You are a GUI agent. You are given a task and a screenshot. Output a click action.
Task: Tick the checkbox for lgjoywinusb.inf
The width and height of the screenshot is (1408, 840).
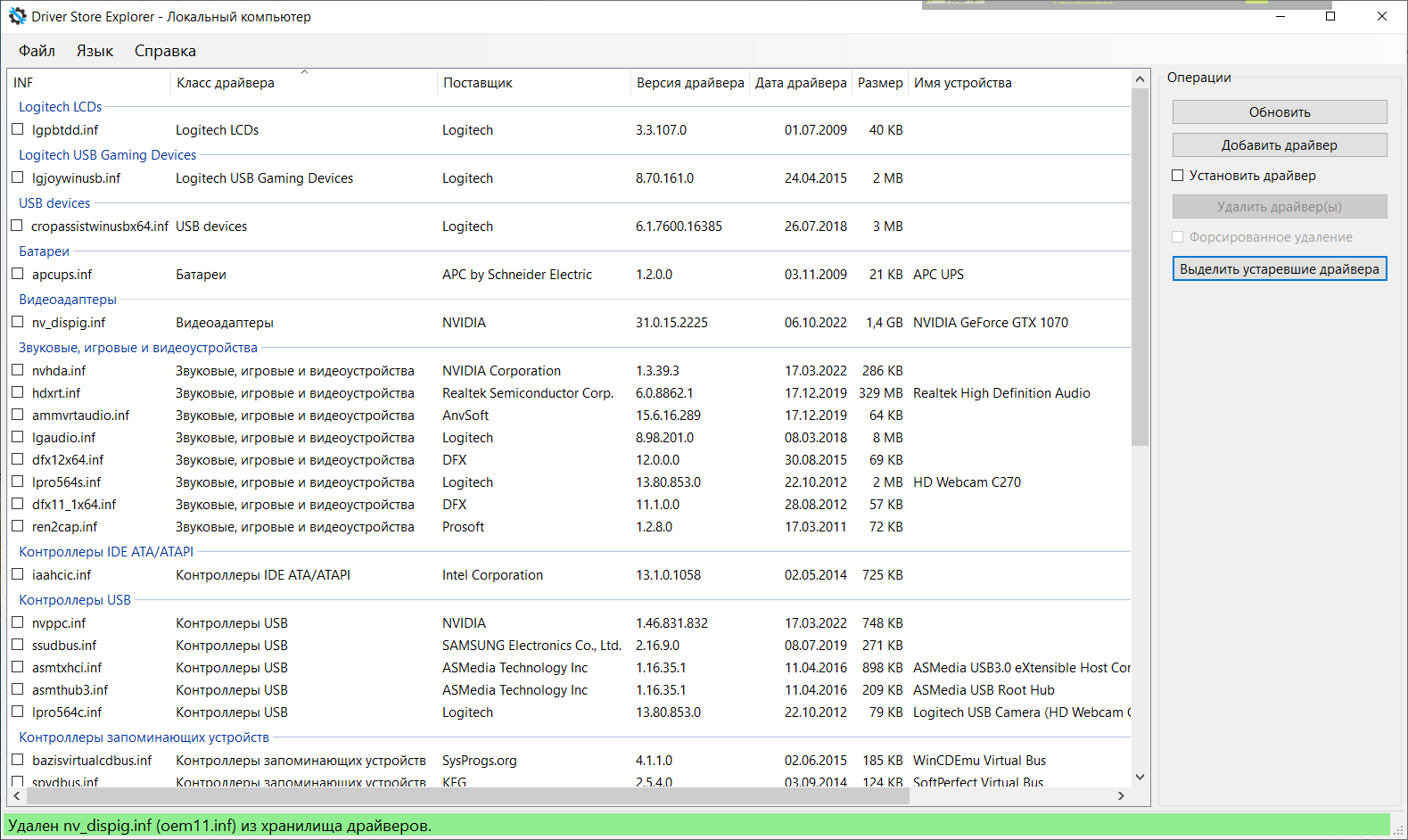point(18,177)
